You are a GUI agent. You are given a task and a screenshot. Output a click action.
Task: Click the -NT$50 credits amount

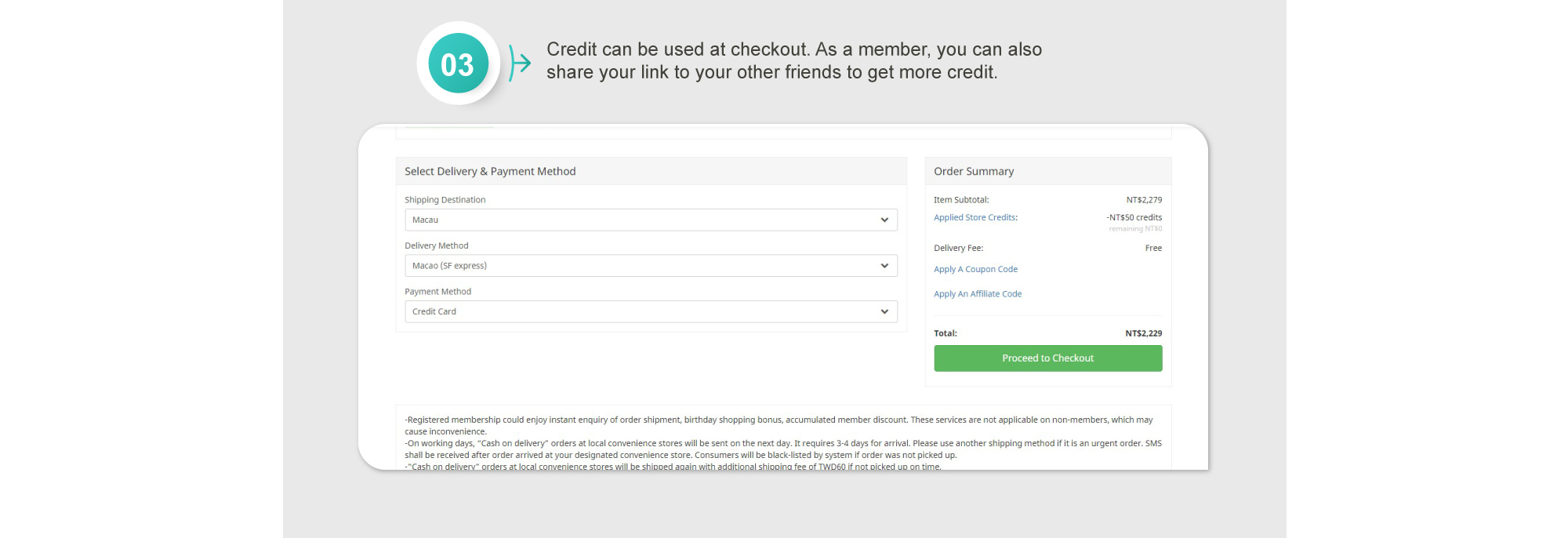pyautogui.click(x=1134, y=218)
